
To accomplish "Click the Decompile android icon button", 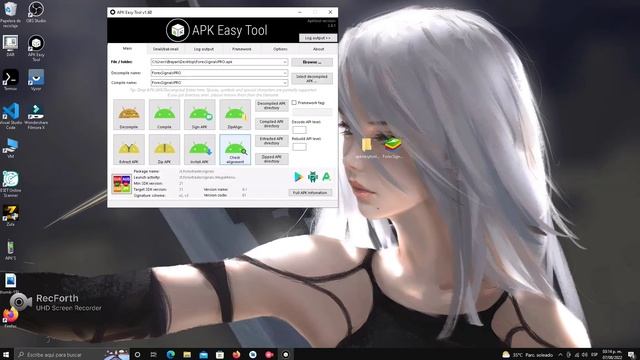I will pyautogui.click(x=129, y=115).
